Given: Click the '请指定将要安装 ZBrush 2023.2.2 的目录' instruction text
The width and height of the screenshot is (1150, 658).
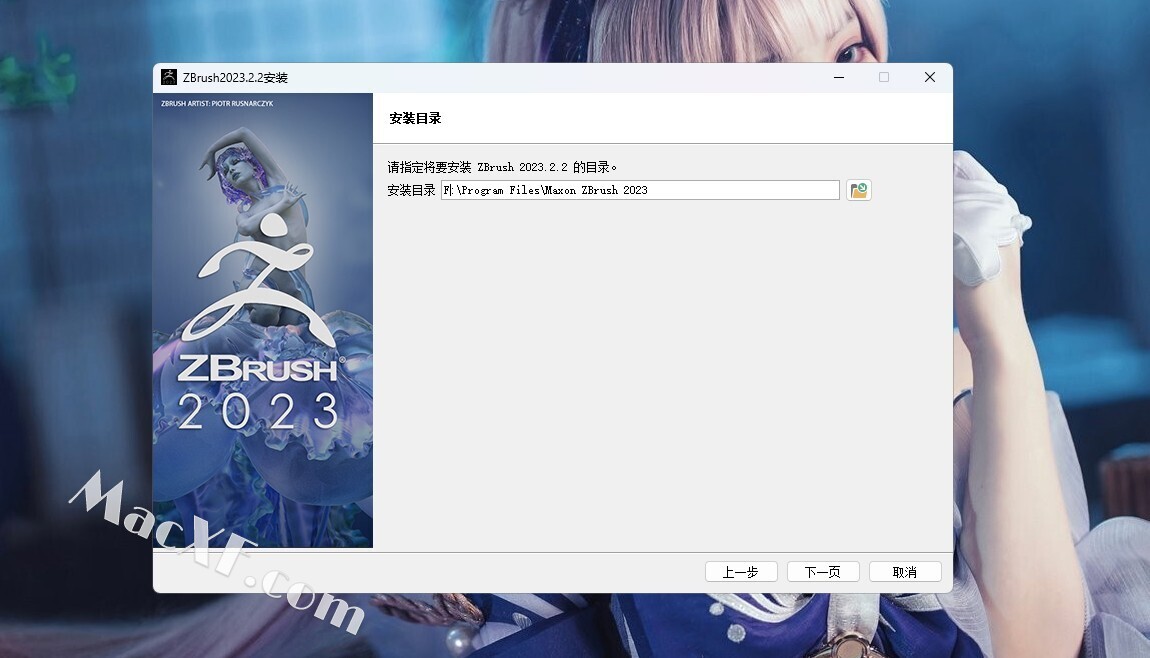Looking at the screenshot, I should pyautogui.click(x=502, y=167).
